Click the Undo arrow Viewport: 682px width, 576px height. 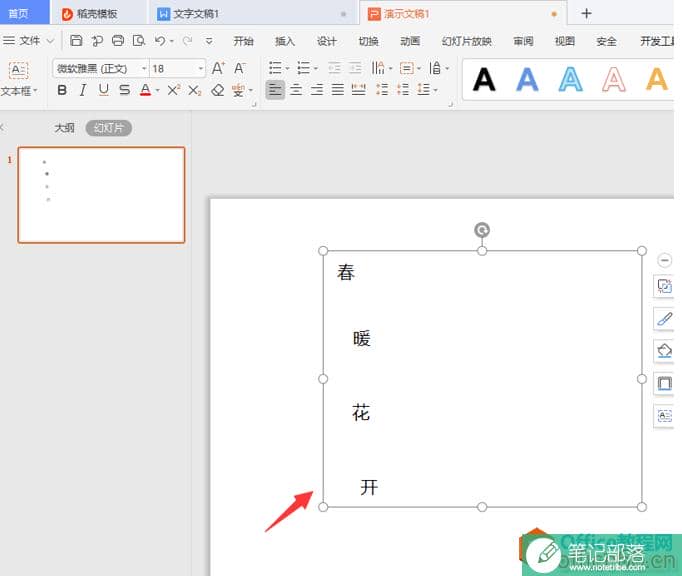click(x=160, y=40)
